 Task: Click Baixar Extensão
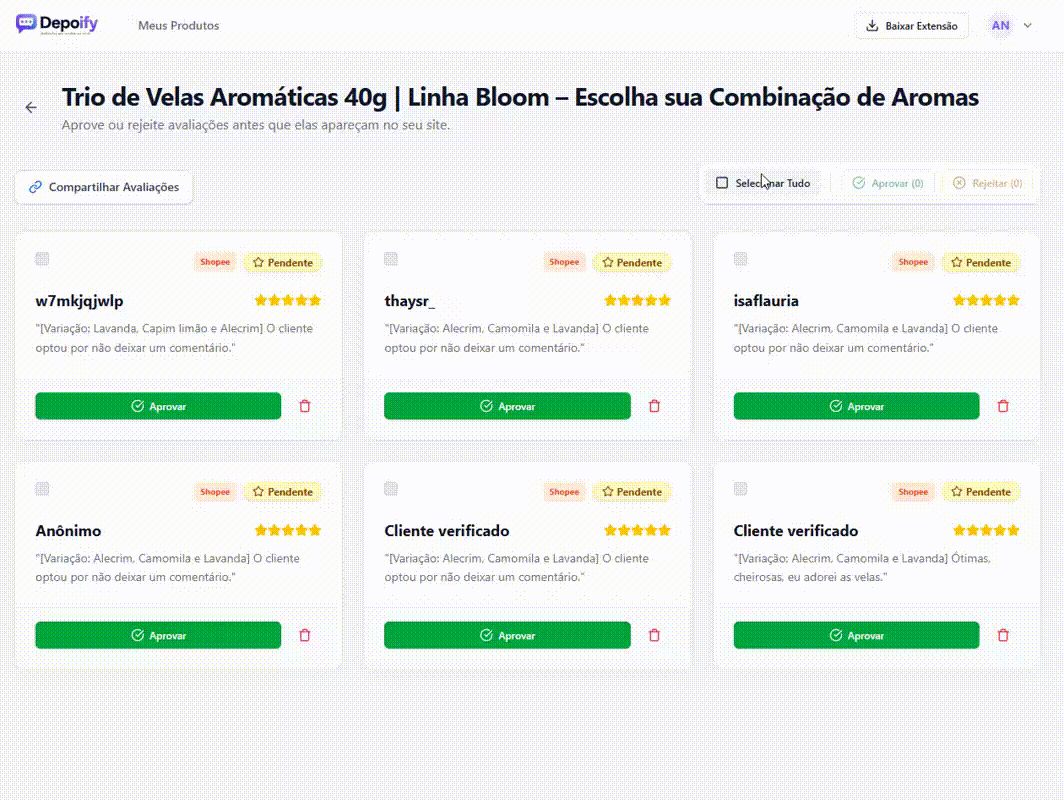[x=911, y=25]
